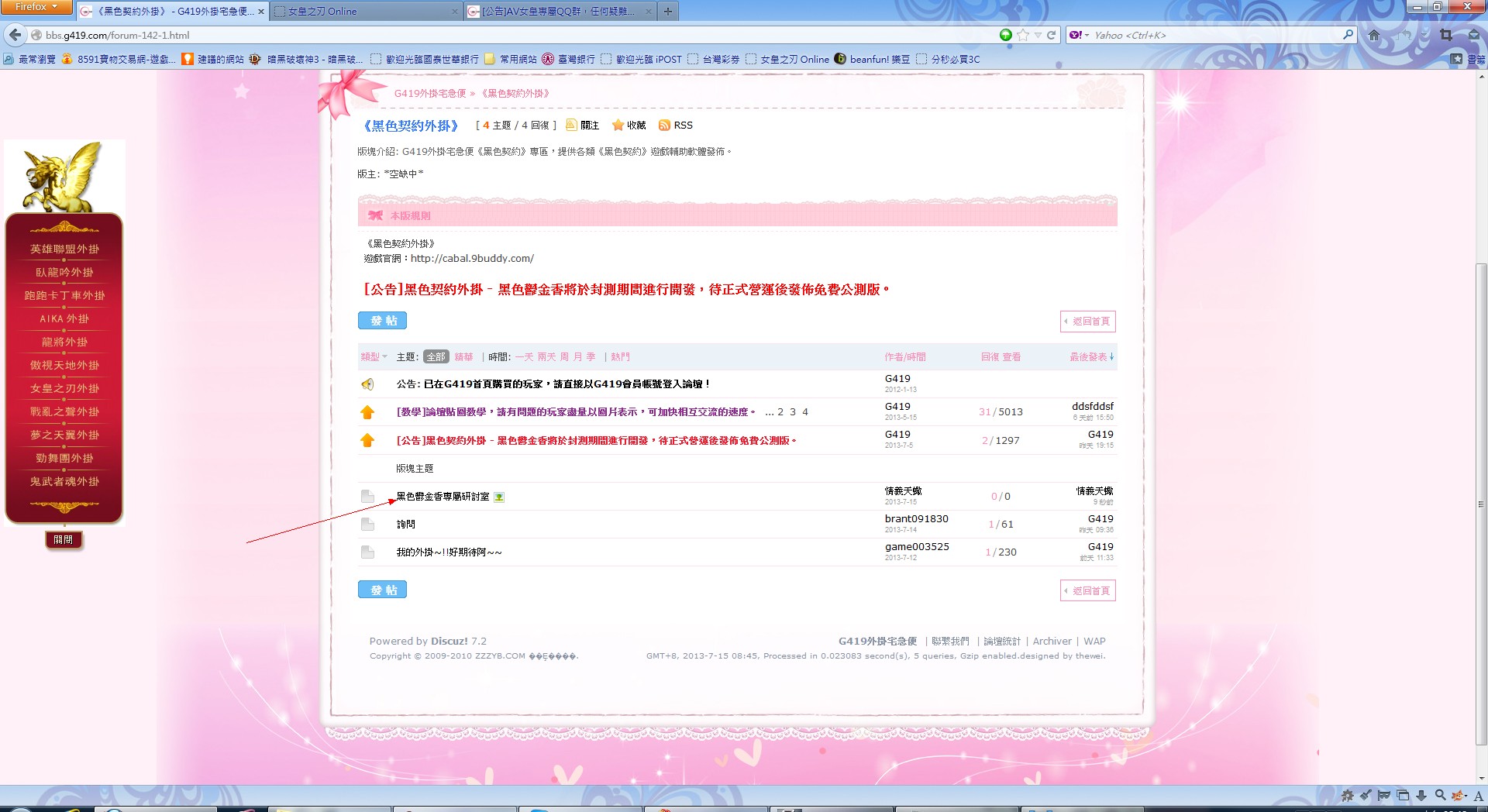This screenshot has height=812, width=1488.
Task: Open the address bar history dropdown arrow
Action: pyautogui.click(x=1038, y=35)
